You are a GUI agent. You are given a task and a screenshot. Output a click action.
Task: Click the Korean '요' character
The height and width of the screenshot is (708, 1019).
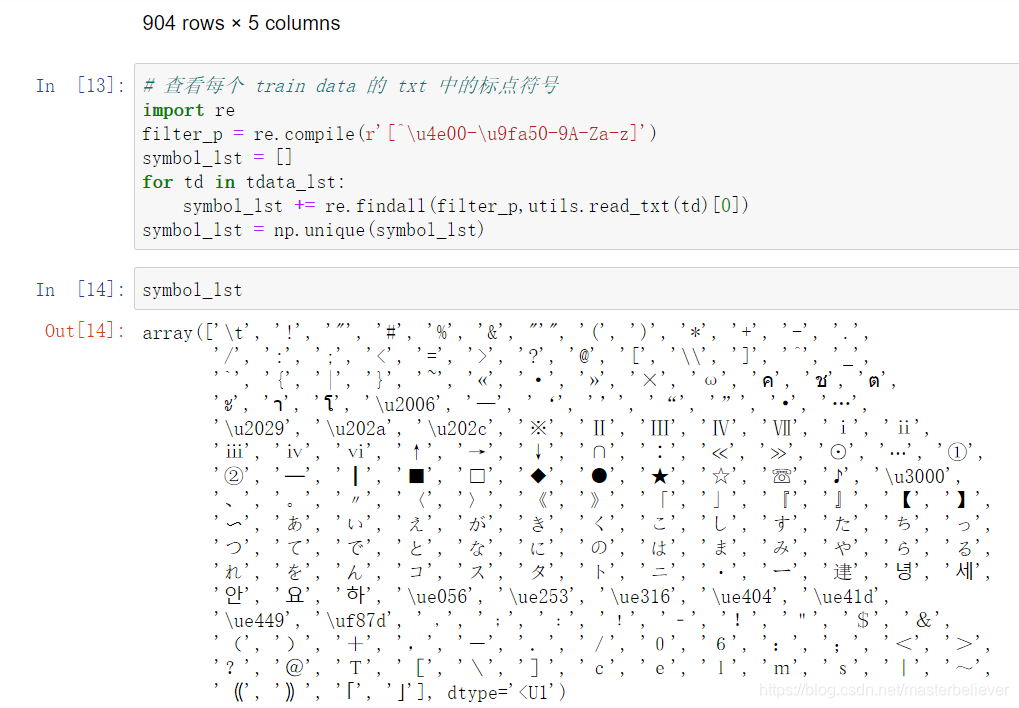[295, 594]
